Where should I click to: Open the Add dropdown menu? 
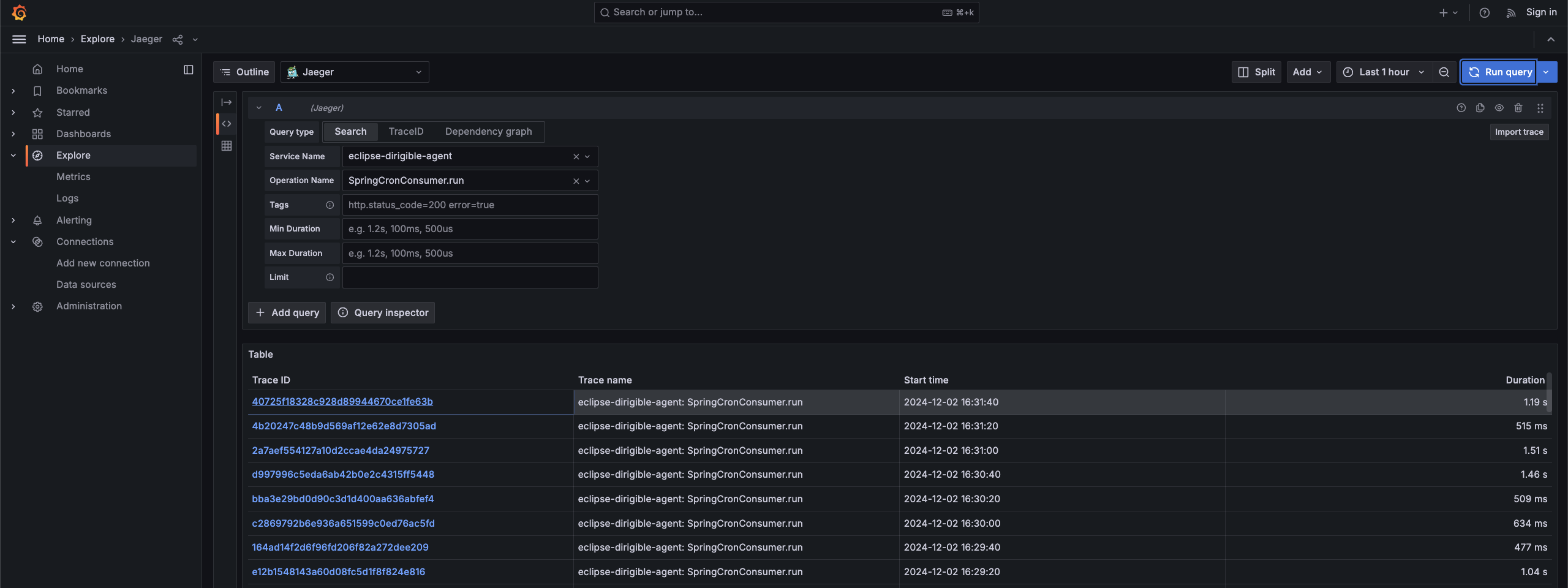pyautogui.click(x=1308, y=72)
